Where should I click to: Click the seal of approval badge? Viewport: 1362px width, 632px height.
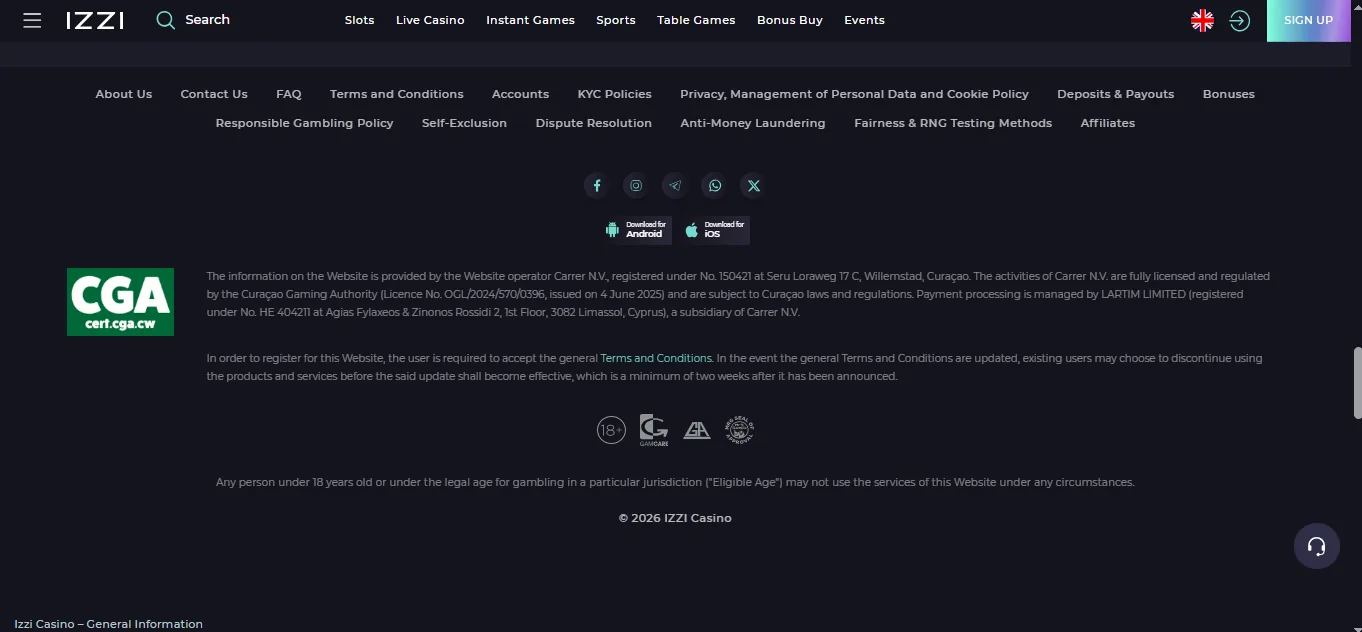pyautogui.click(x=739, y=430)
